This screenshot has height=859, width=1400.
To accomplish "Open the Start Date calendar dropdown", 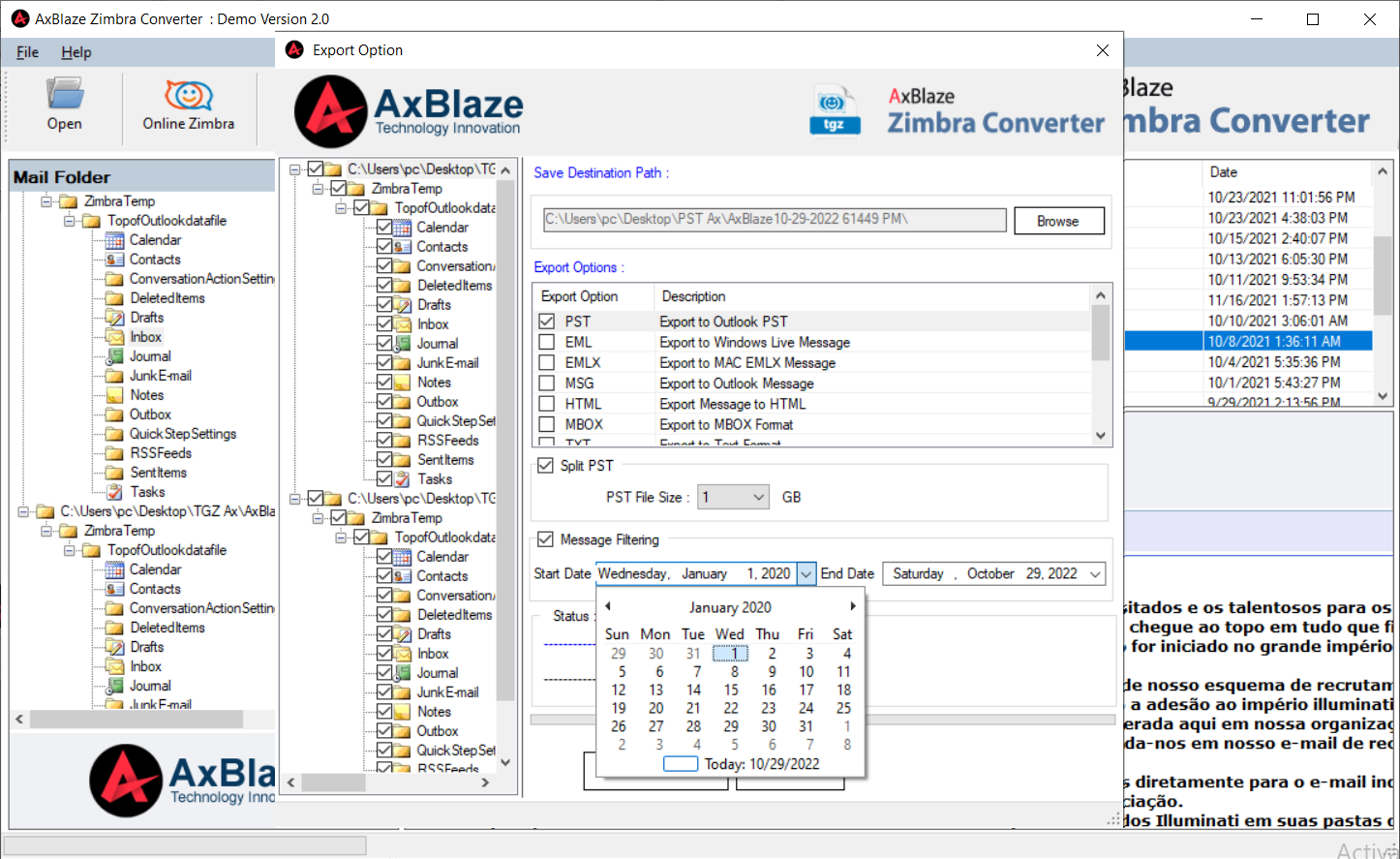I will click(x=806, y=574).
